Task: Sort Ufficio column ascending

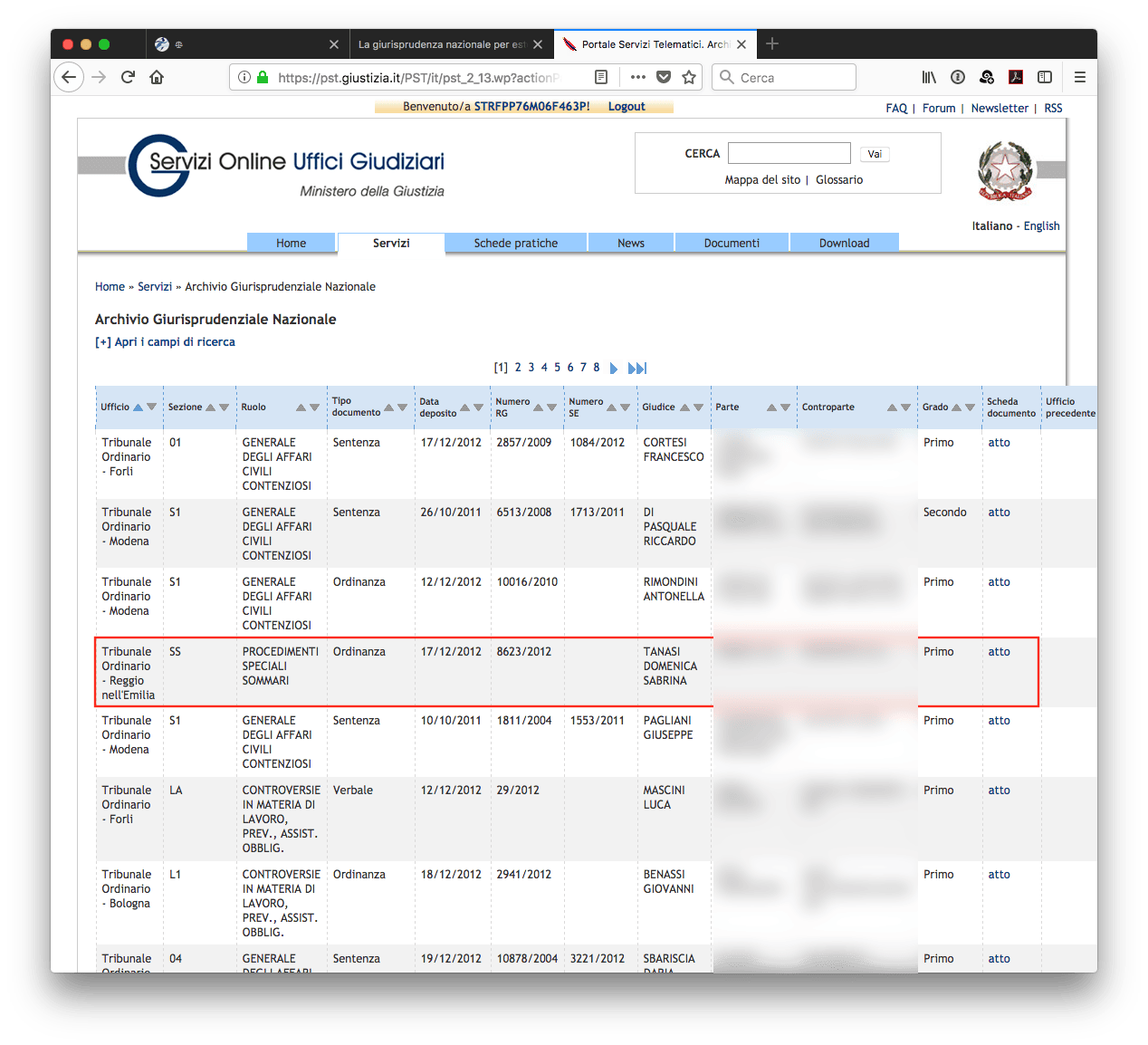Action: (138, 407)
